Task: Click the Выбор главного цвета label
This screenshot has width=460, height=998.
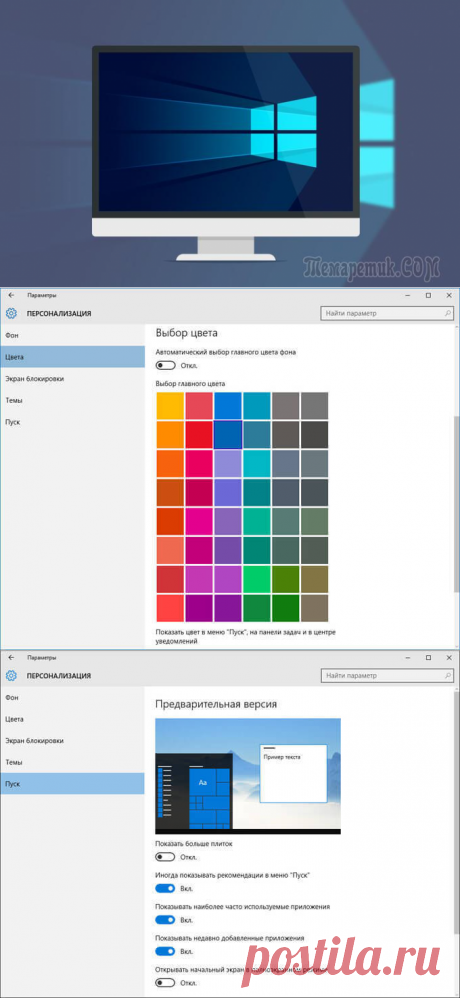Action: 190,384
